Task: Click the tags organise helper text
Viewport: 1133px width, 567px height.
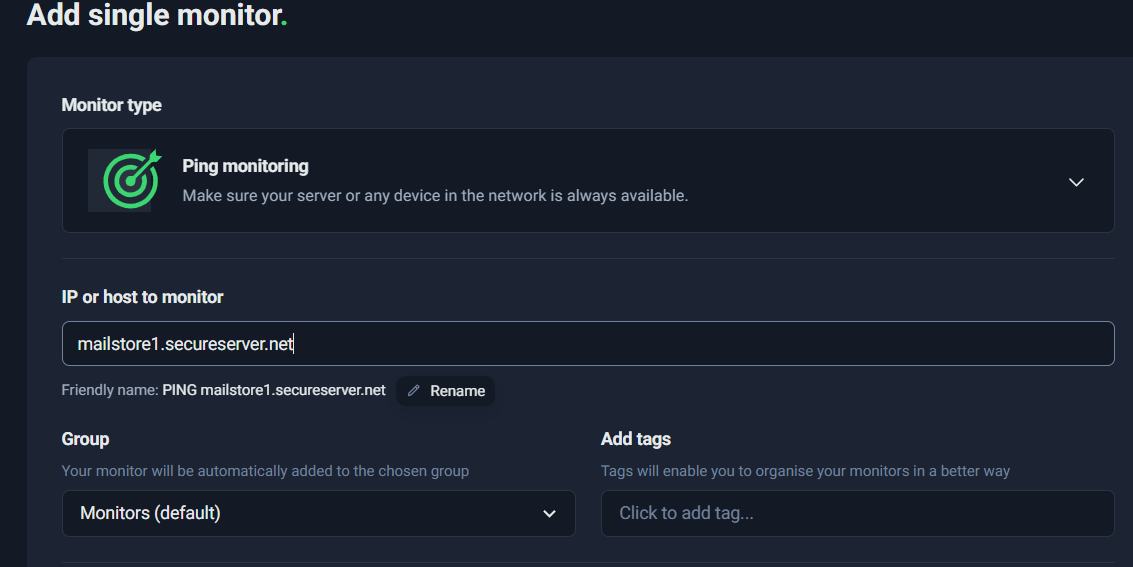Action: point(805,470)
